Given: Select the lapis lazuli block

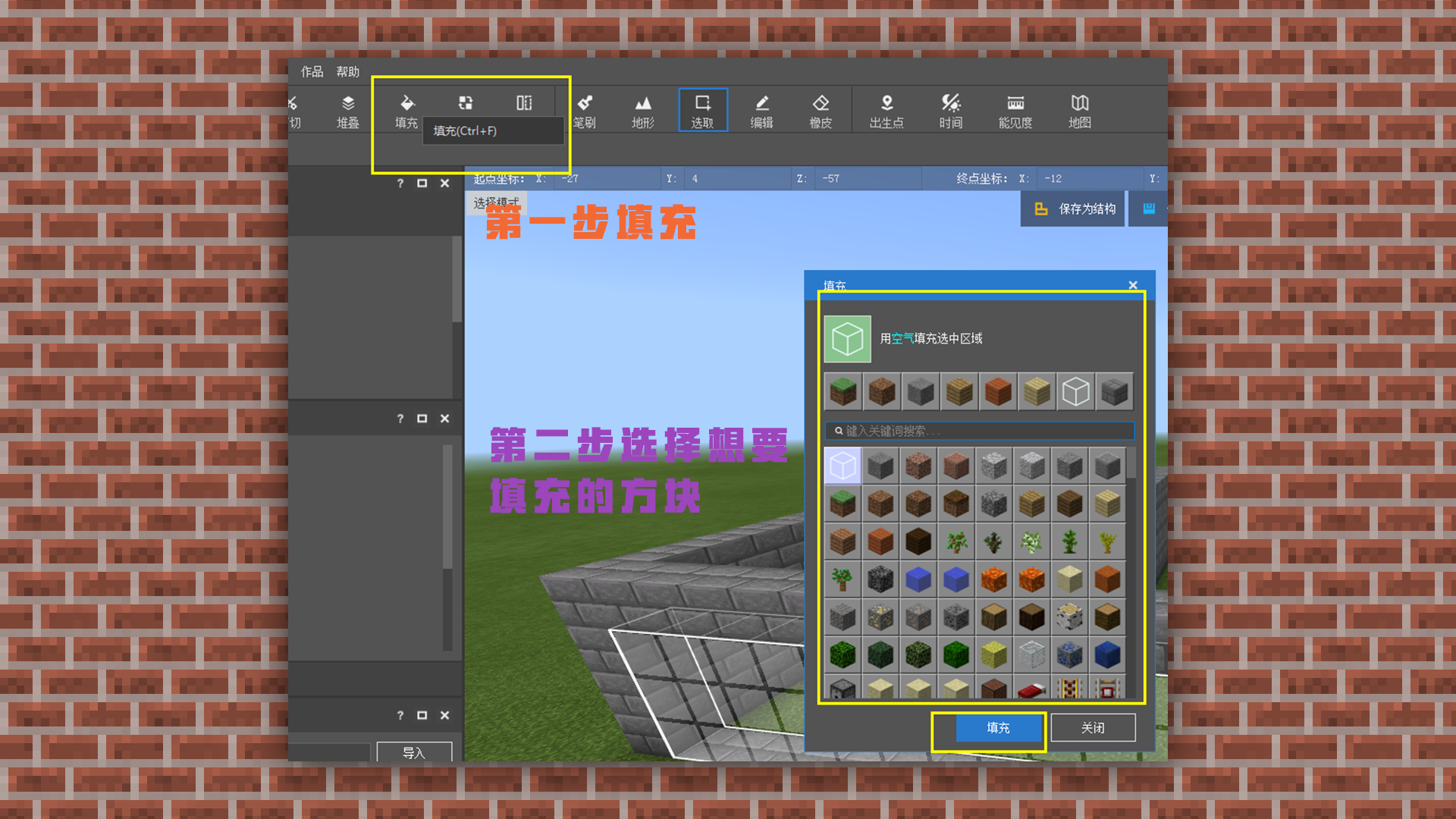Looking at the screenshot, I should pyautogui.click(x=1107, y=655).
